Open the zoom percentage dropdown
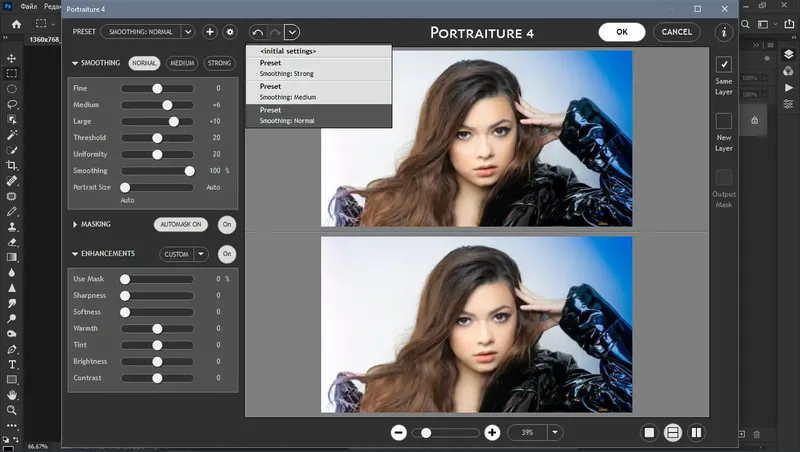The width and height of the screenshot is (800, 452). 554,432
